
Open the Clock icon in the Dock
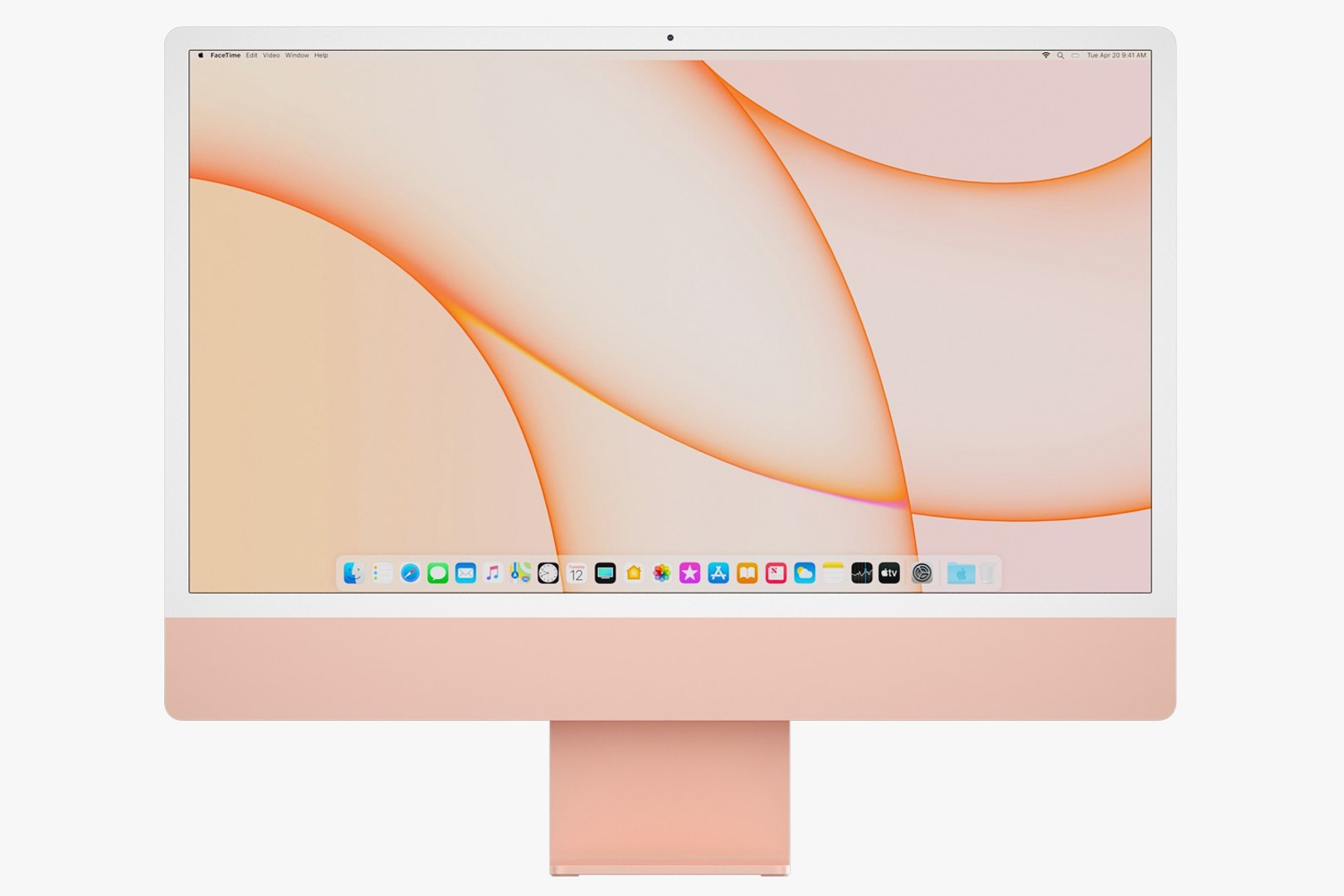[548, 573]
